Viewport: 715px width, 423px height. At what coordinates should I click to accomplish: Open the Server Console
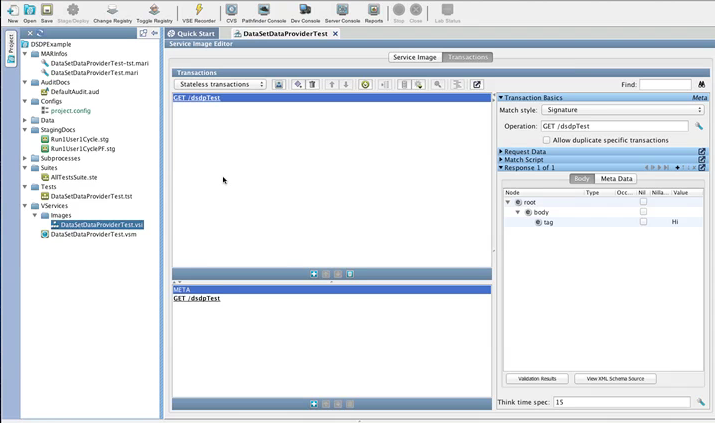click(342, 12)
